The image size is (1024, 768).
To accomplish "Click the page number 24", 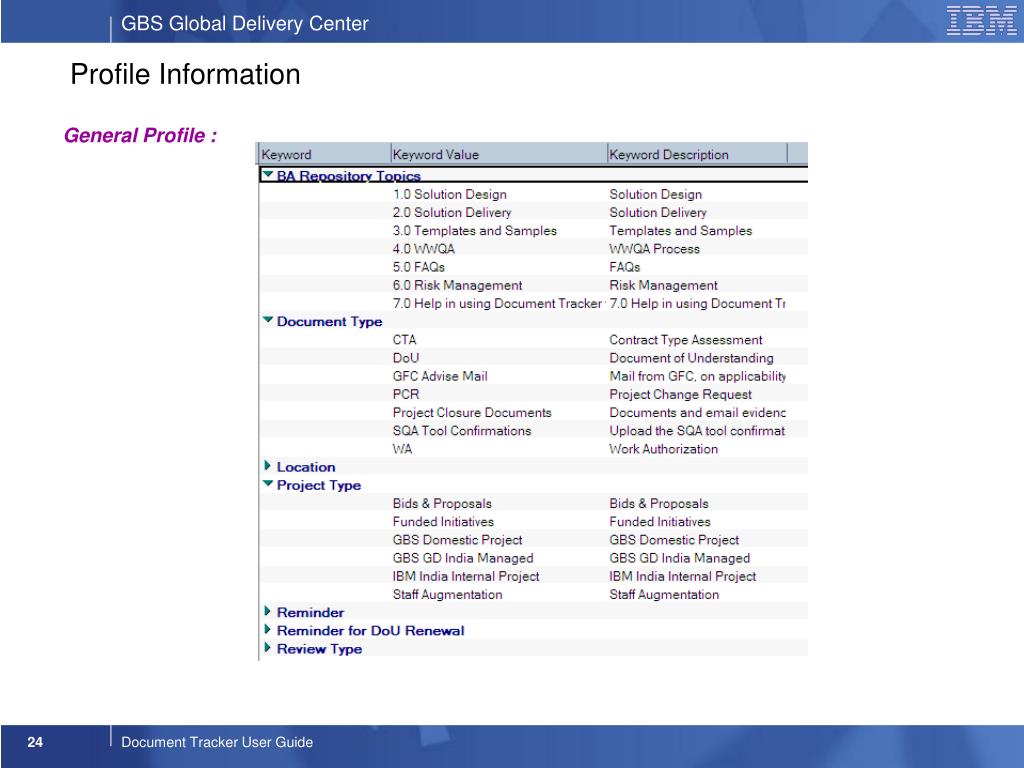I will coord(35,742).
